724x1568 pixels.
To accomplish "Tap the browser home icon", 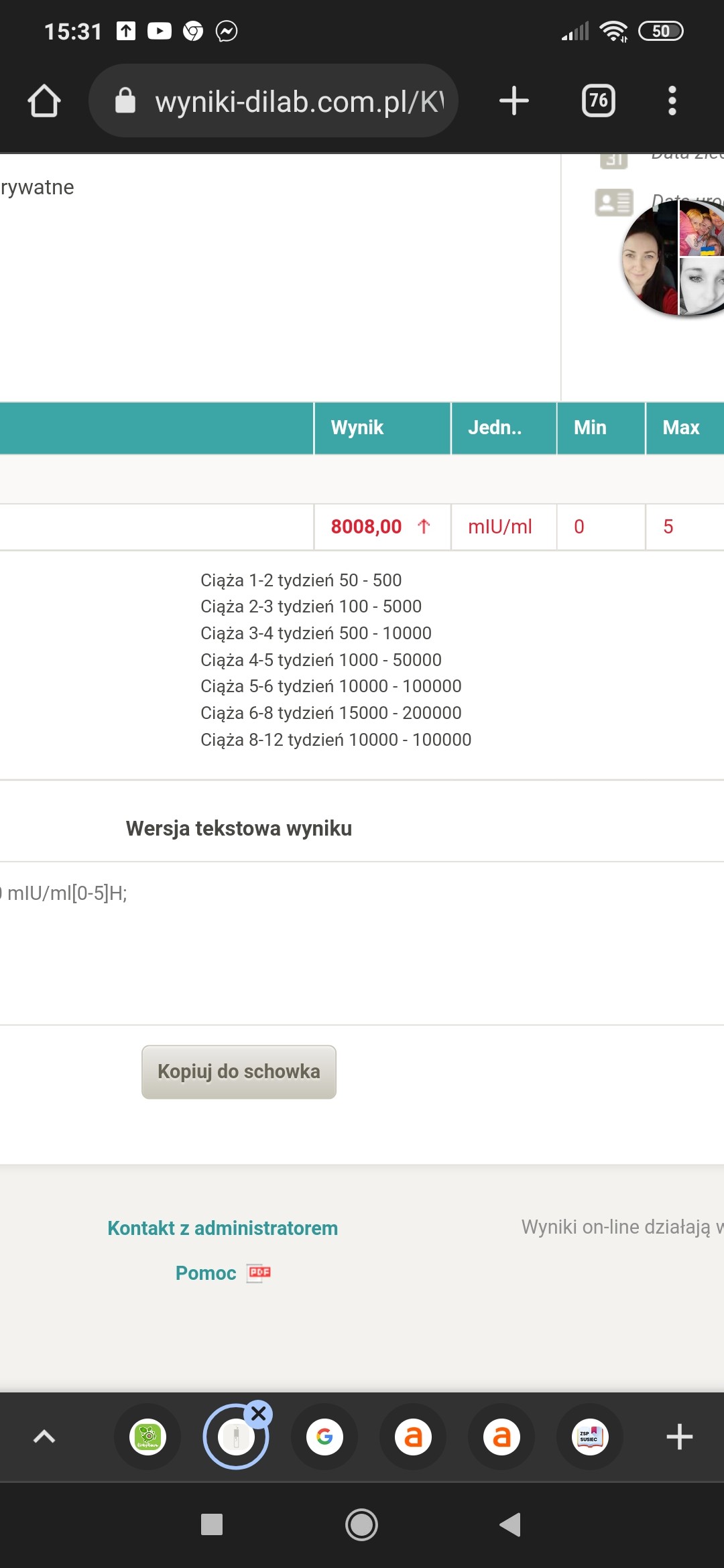I will coord(44,101).
